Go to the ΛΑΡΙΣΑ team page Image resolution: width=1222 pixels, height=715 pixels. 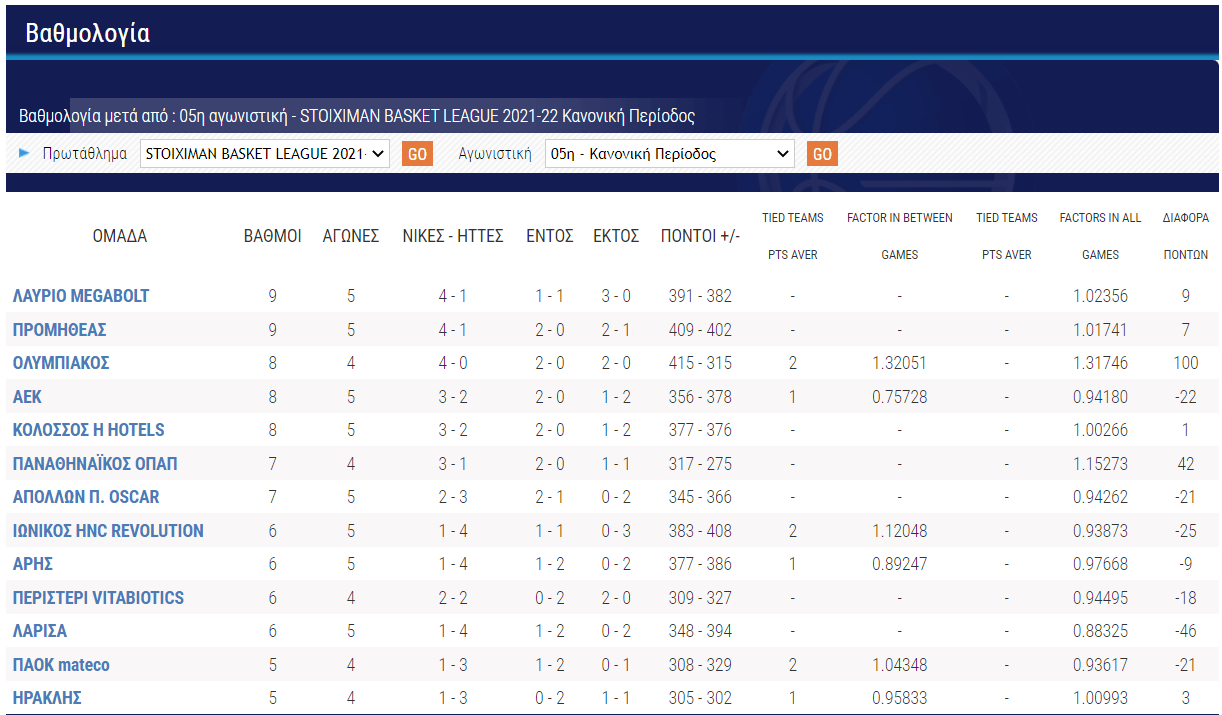tap(40, 631)
